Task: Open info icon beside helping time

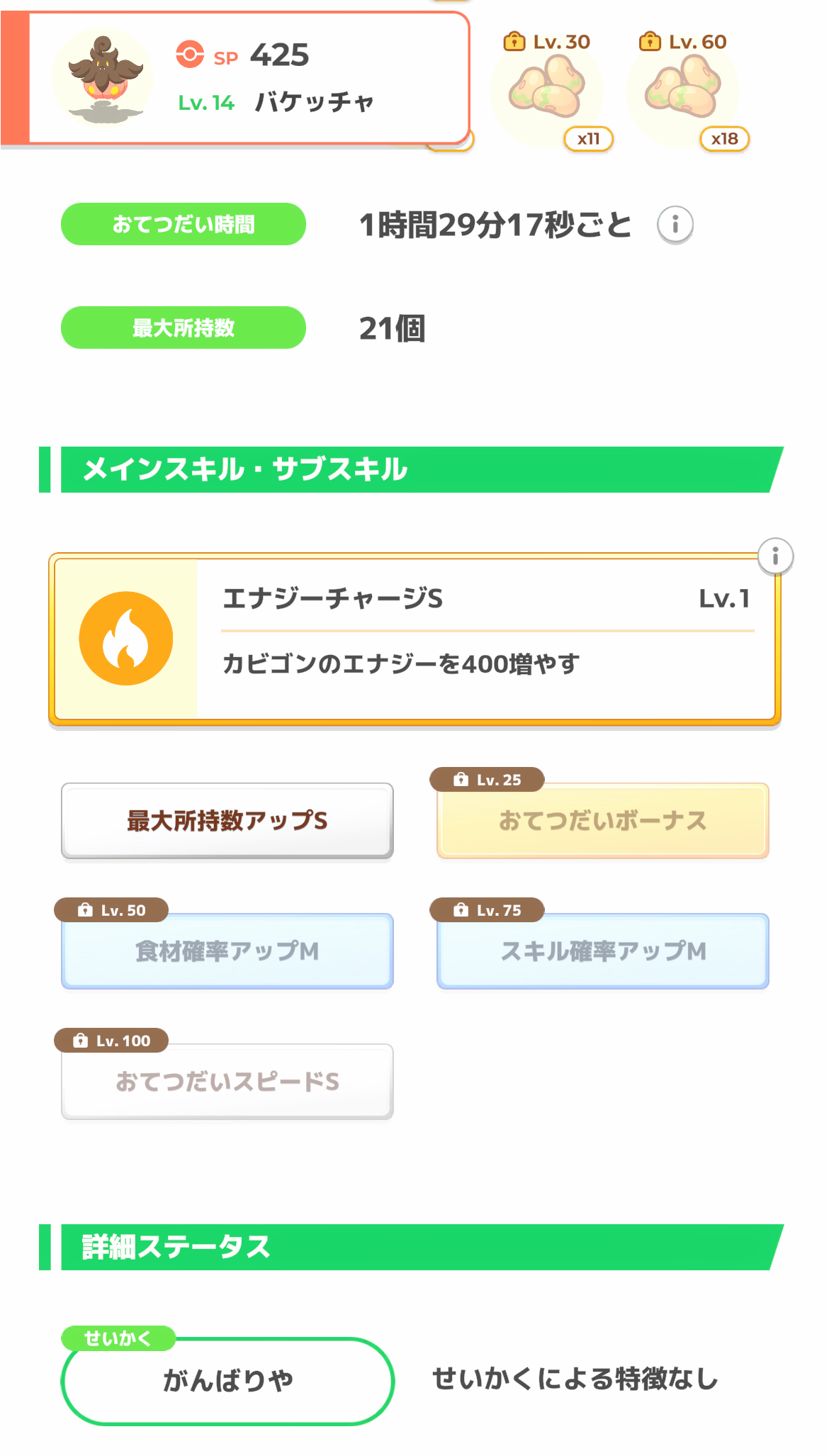Action: click(675, 225)
